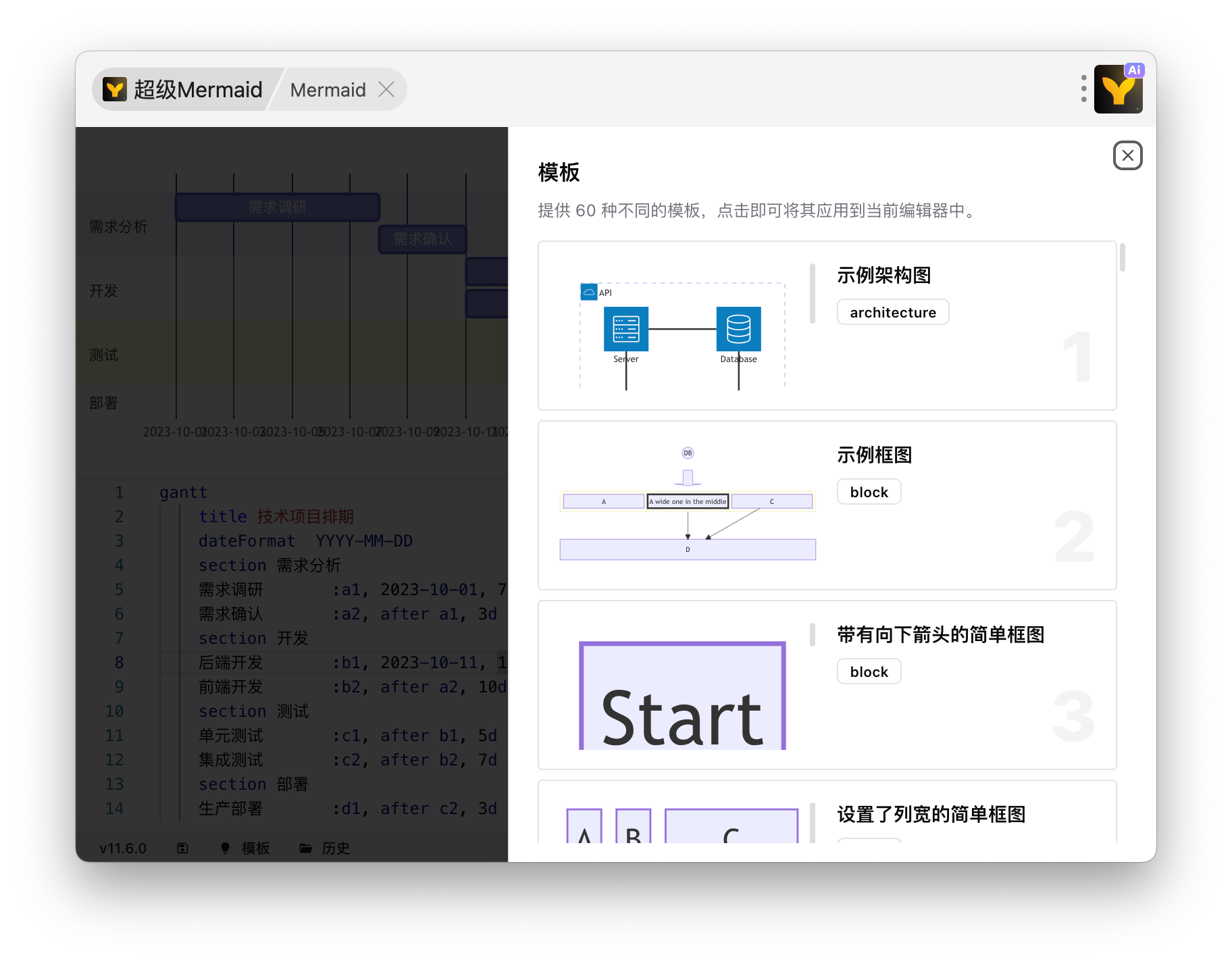Click the 单元测试 :c1 code line

[348, 736]
